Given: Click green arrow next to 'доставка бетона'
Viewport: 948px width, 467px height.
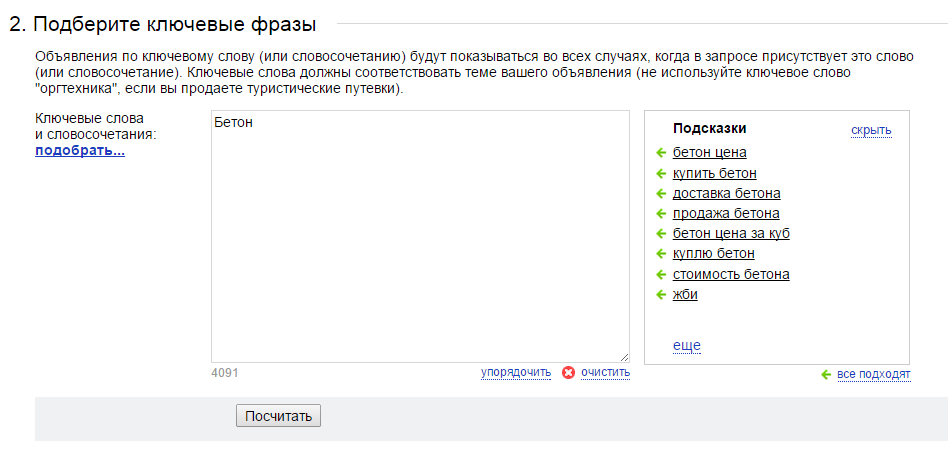Looking at the screenshot, I should pos(661,194).
